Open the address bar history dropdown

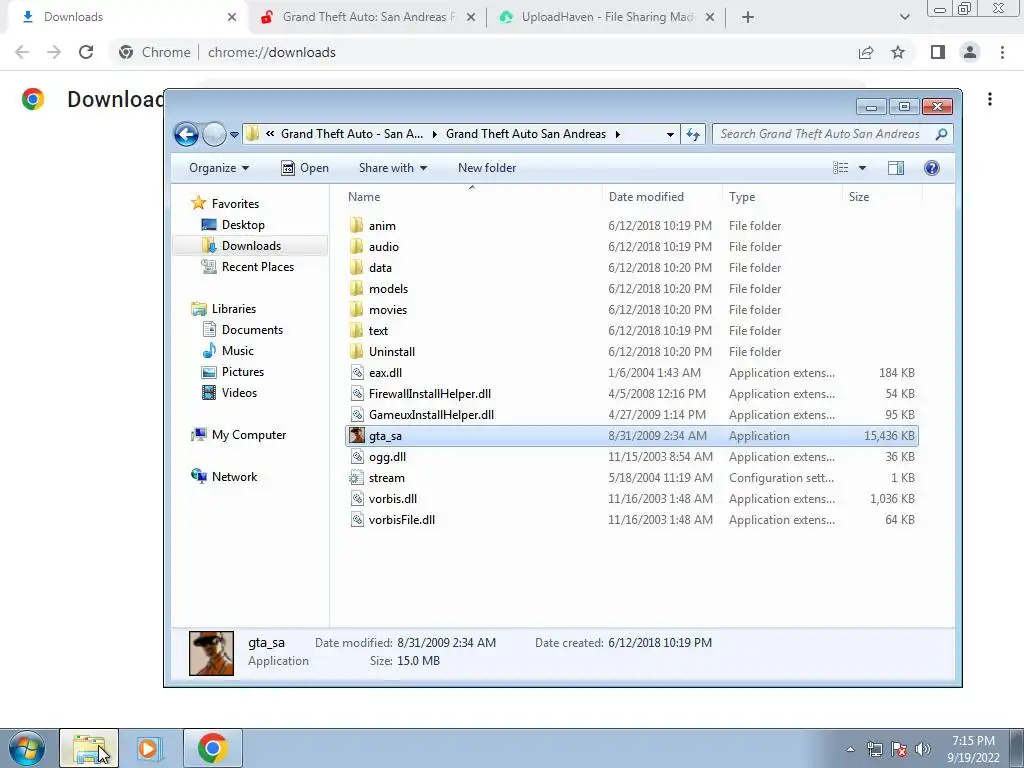tap(670, 135)
